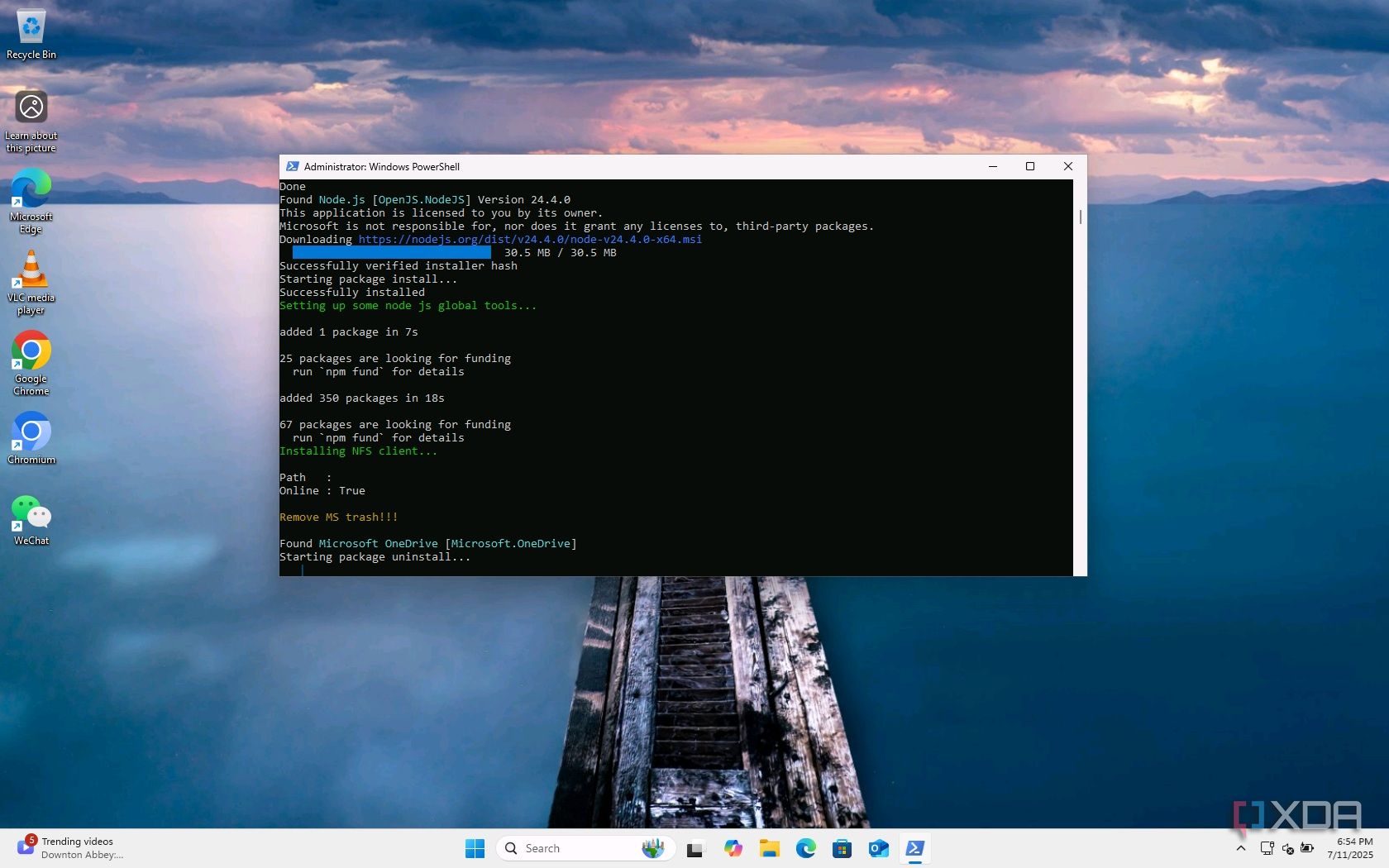Open File Explorer from the taskbar

click(x=770, y=849)
